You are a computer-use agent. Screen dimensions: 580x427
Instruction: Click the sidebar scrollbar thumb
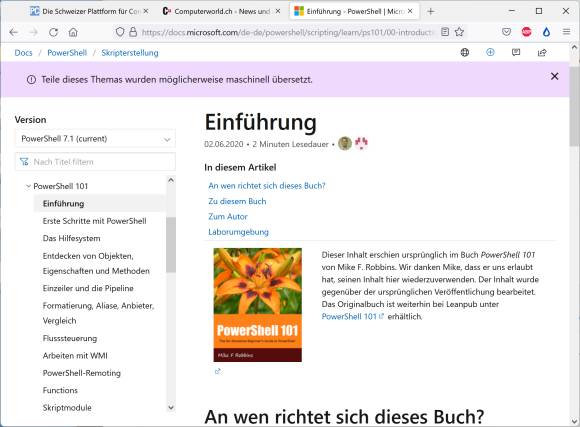pos(171,245)
